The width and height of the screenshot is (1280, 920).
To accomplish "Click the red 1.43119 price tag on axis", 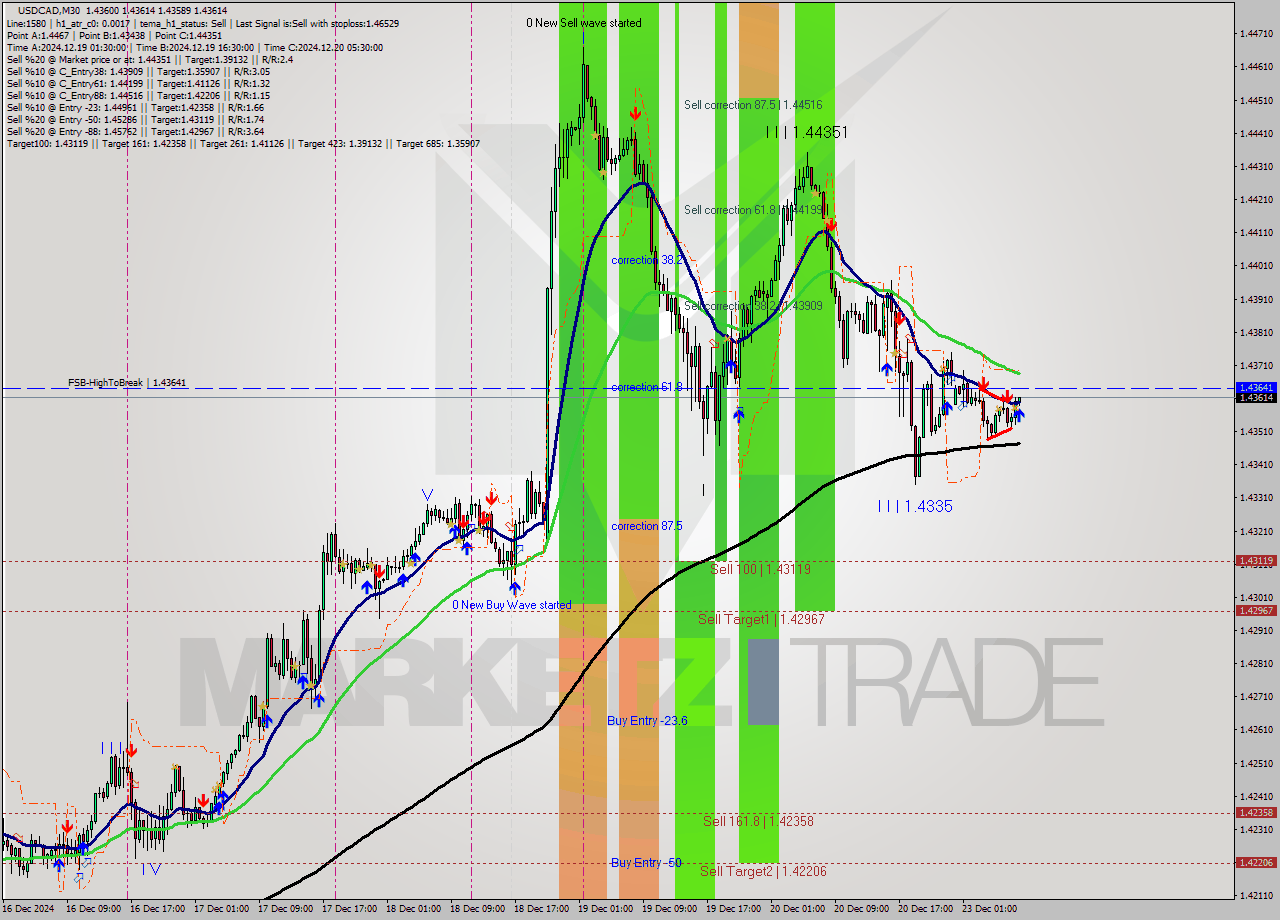I will coord(1256,561).
